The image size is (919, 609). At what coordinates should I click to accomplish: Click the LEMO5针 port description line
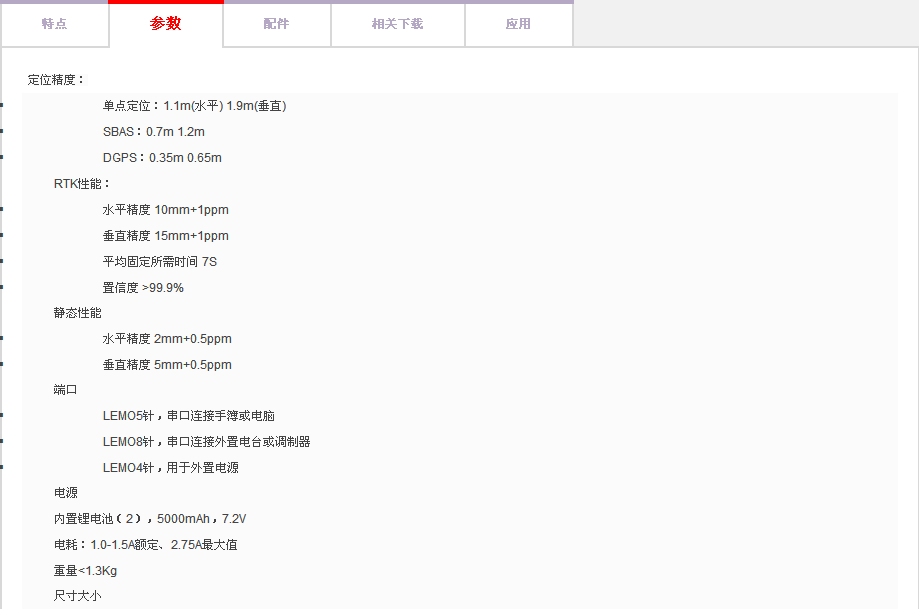[188, 416]
